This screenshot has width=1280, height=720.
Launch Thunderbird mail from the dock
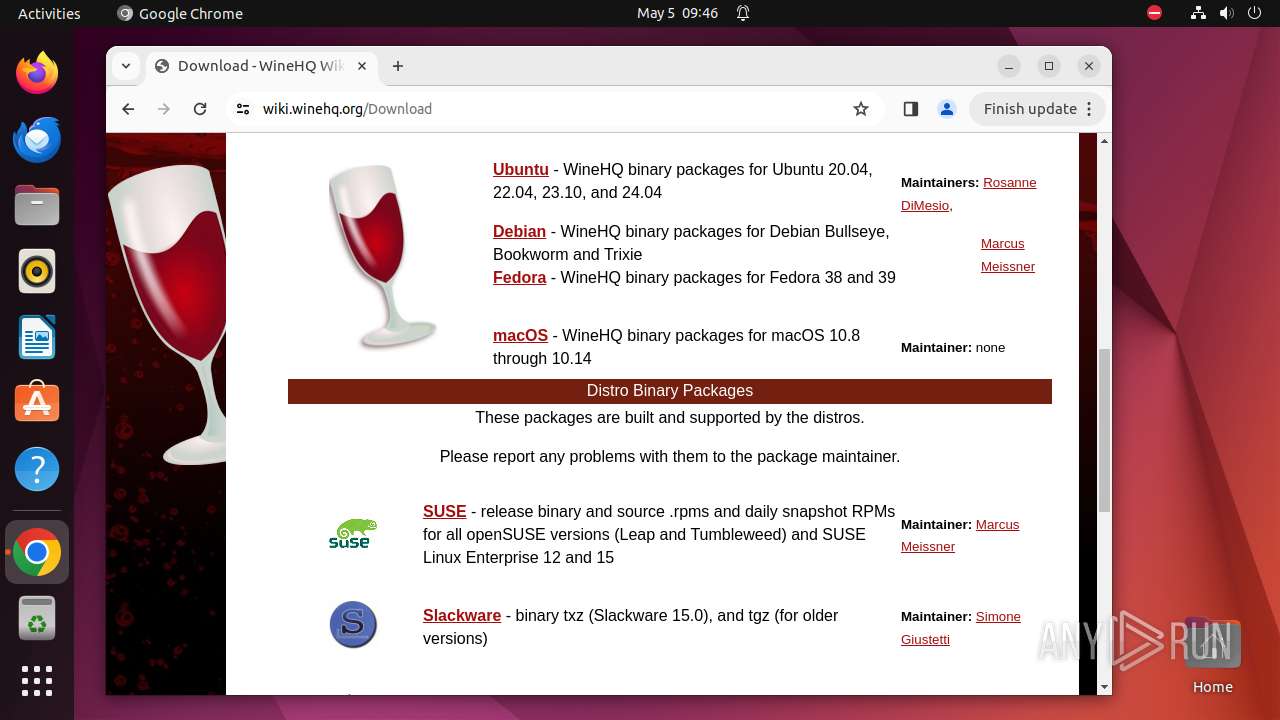(37, 139)
